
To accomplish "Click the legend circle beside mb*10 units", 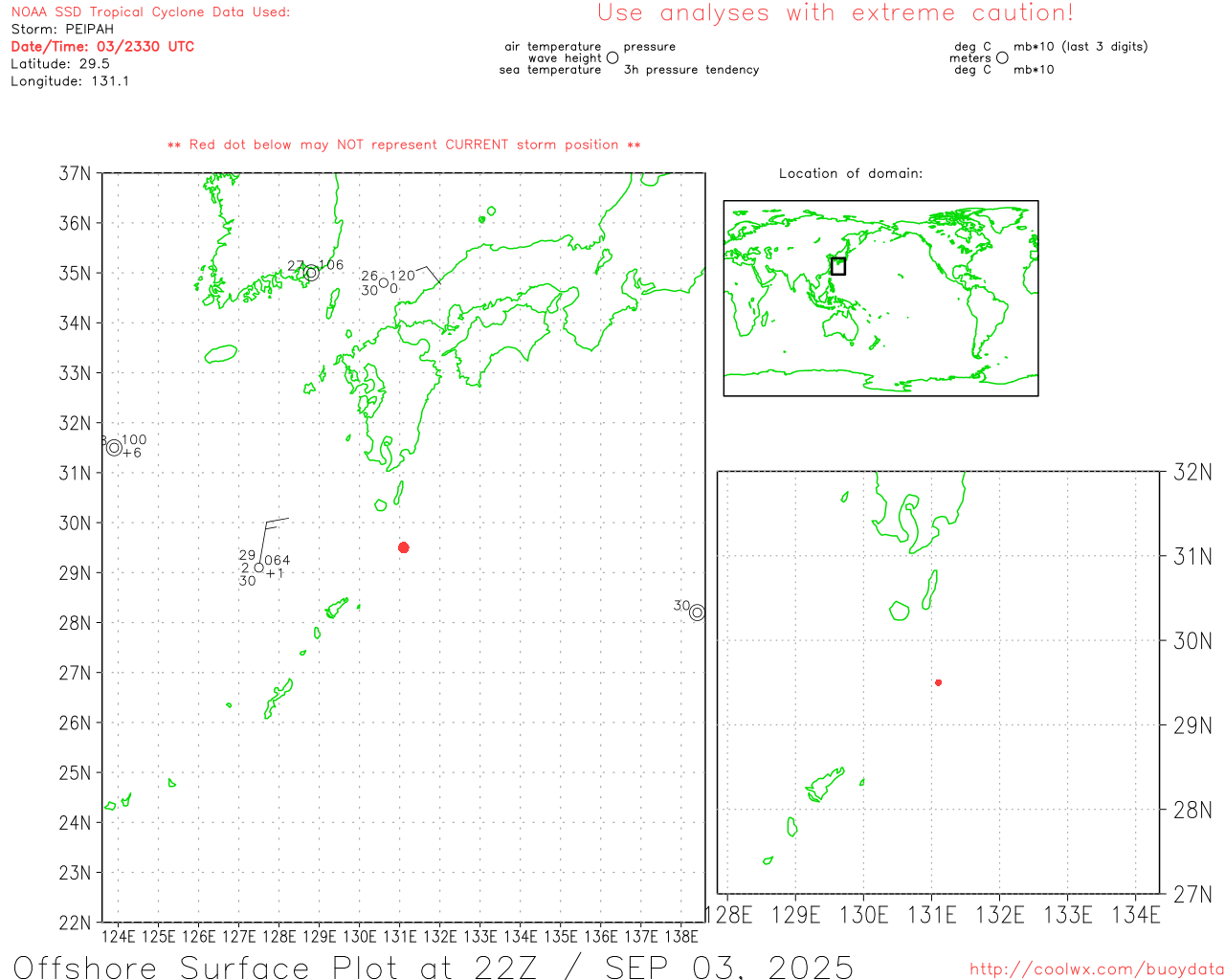I will (x=1002, y=57).
